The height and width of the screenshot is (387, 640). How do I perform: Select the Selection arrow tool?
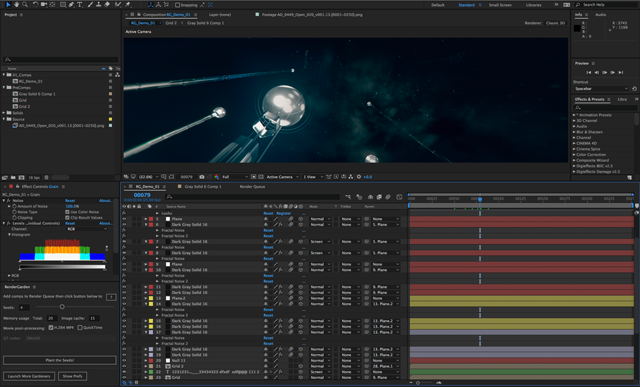8,4
